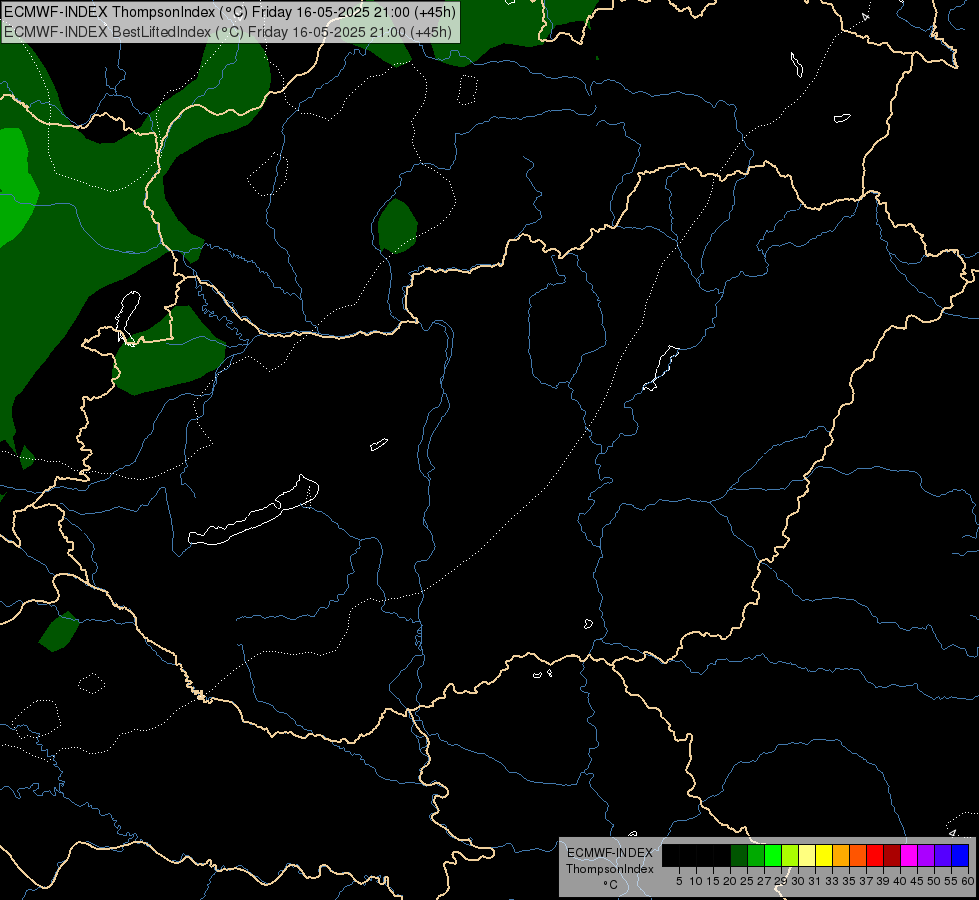Select the violet 50–55 legend swatch
This screenshot has width=979, height=900.
[x=943, y=855]
